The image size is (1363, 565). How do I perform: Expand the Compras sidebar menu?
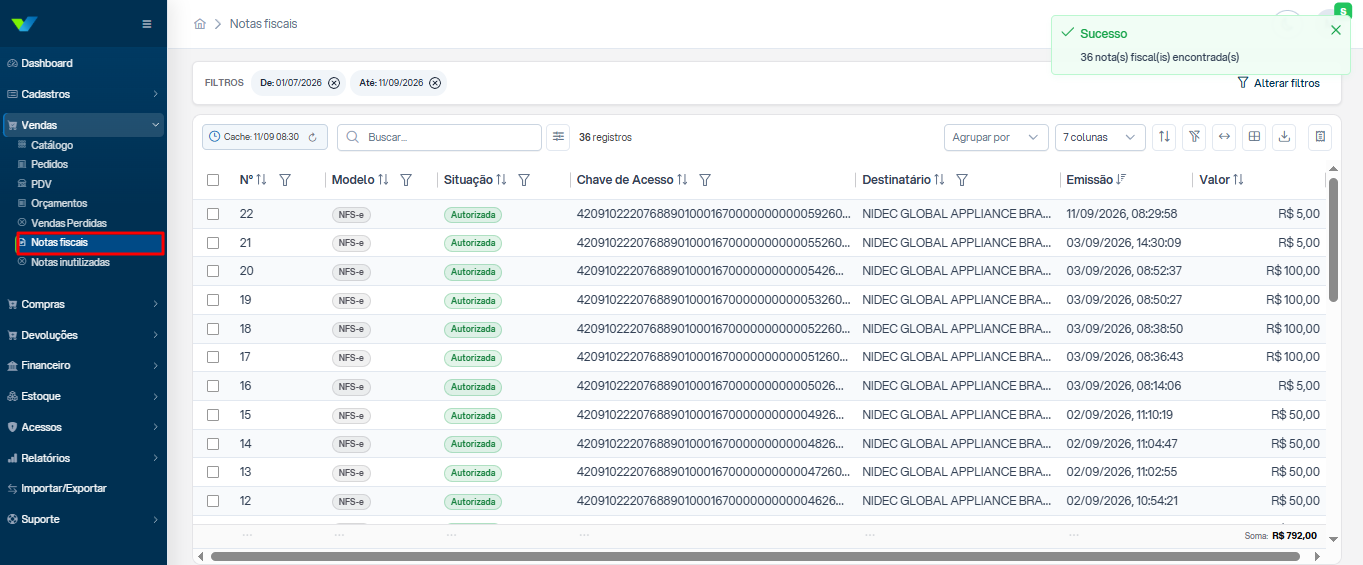point(83,304)
